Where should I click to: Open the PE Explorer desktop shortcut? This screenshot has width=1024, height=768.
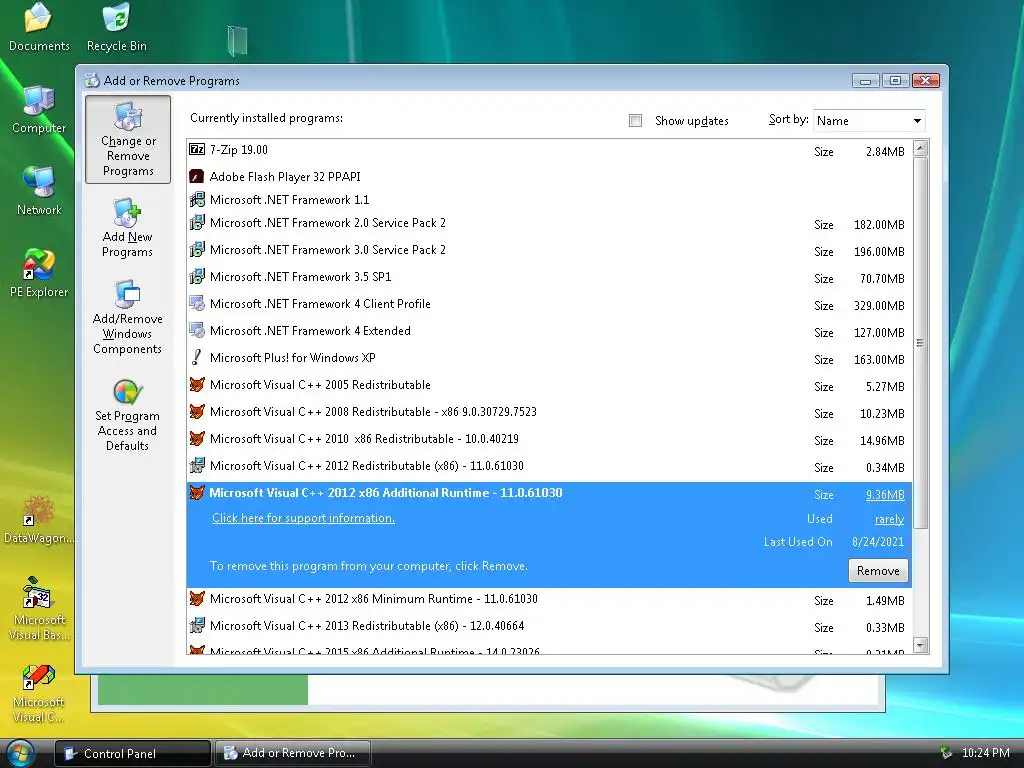pyautogui.click(x=39, y=273)
